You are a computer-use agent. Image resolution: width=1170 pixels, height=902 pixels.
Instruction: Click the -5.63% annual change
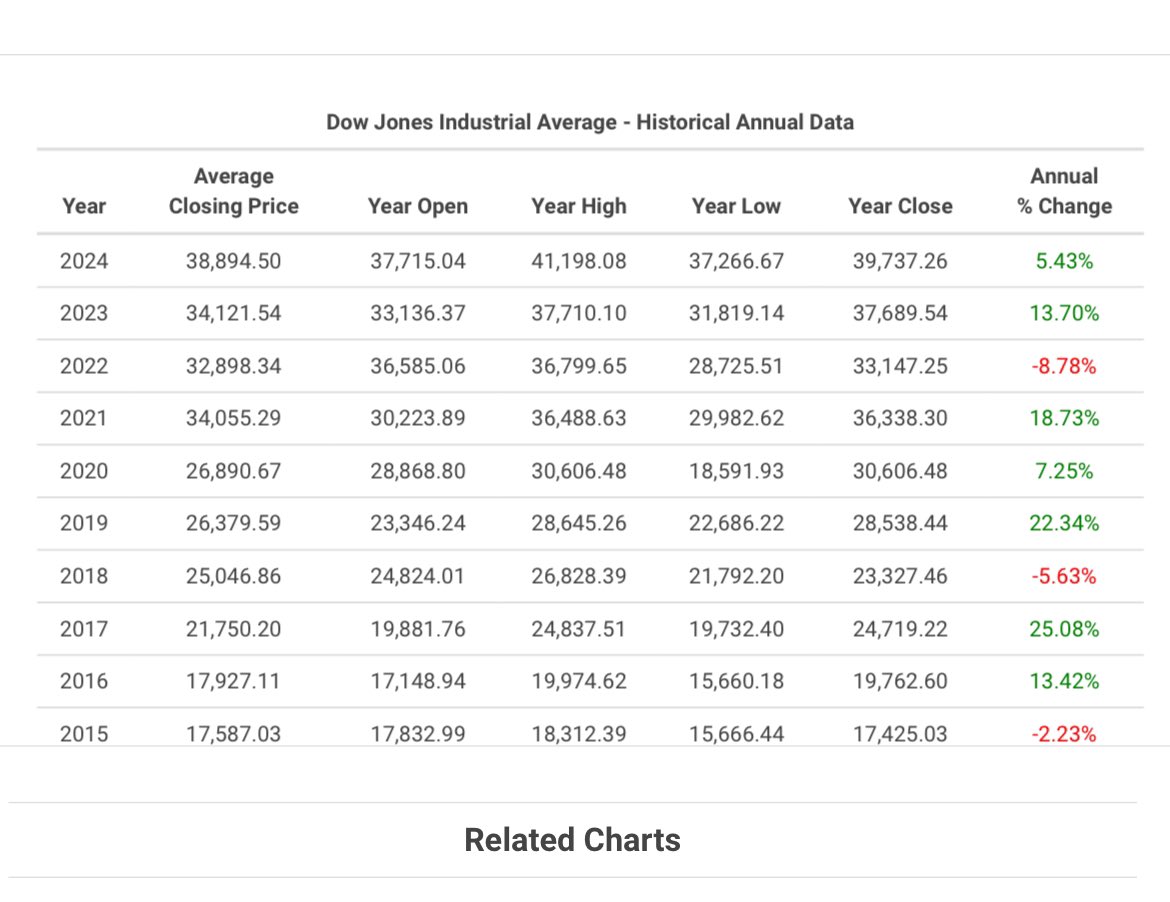pyautogui.click(x=1065, y=577)
